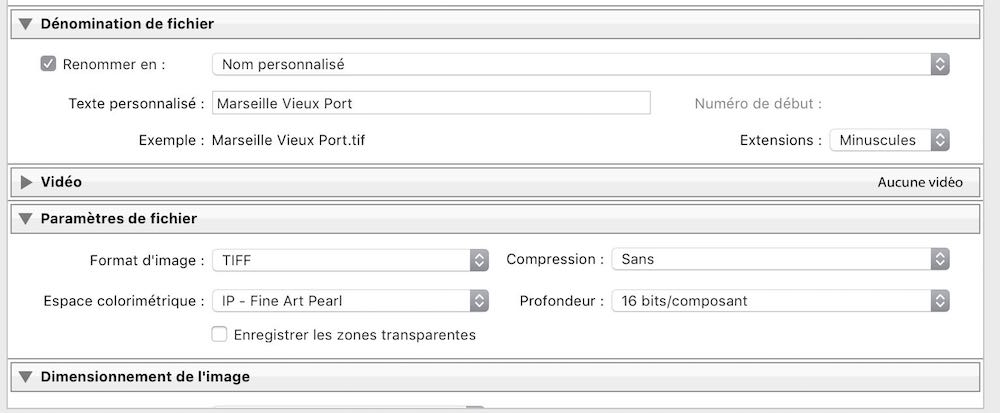Screen dimensions: 1000x413
Task: Click the Dimensionnement de l'image header title
Action: tap(145, 377)
